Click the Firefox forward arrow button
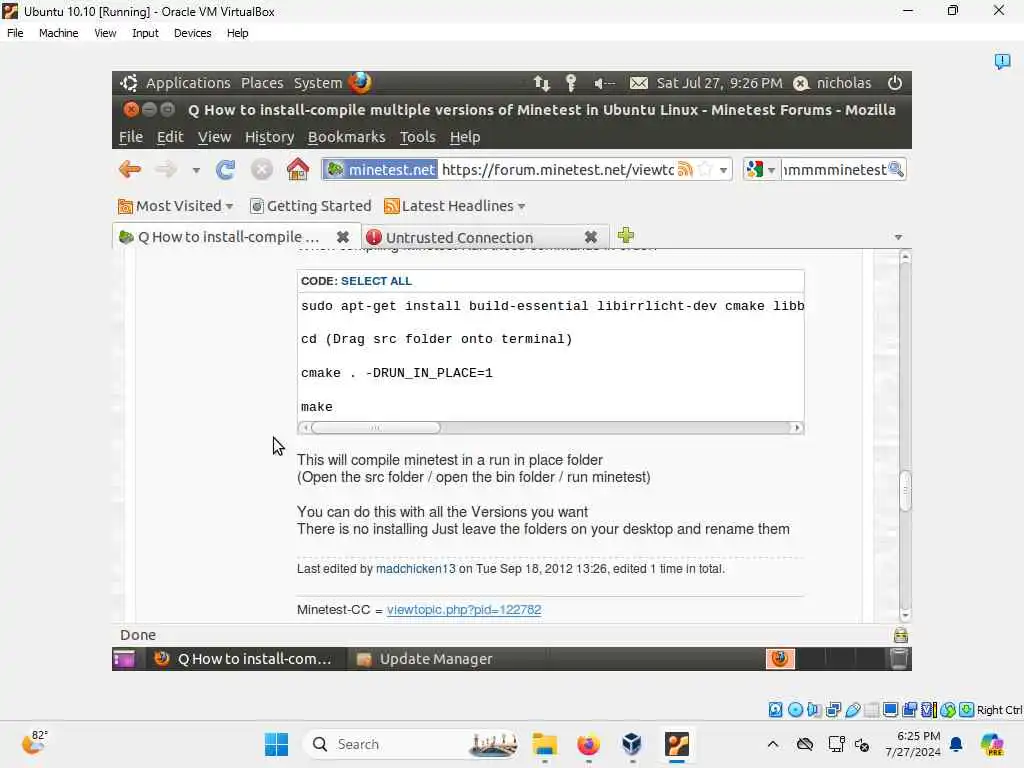Screen dimensions: 1024x768 [166, 170]
